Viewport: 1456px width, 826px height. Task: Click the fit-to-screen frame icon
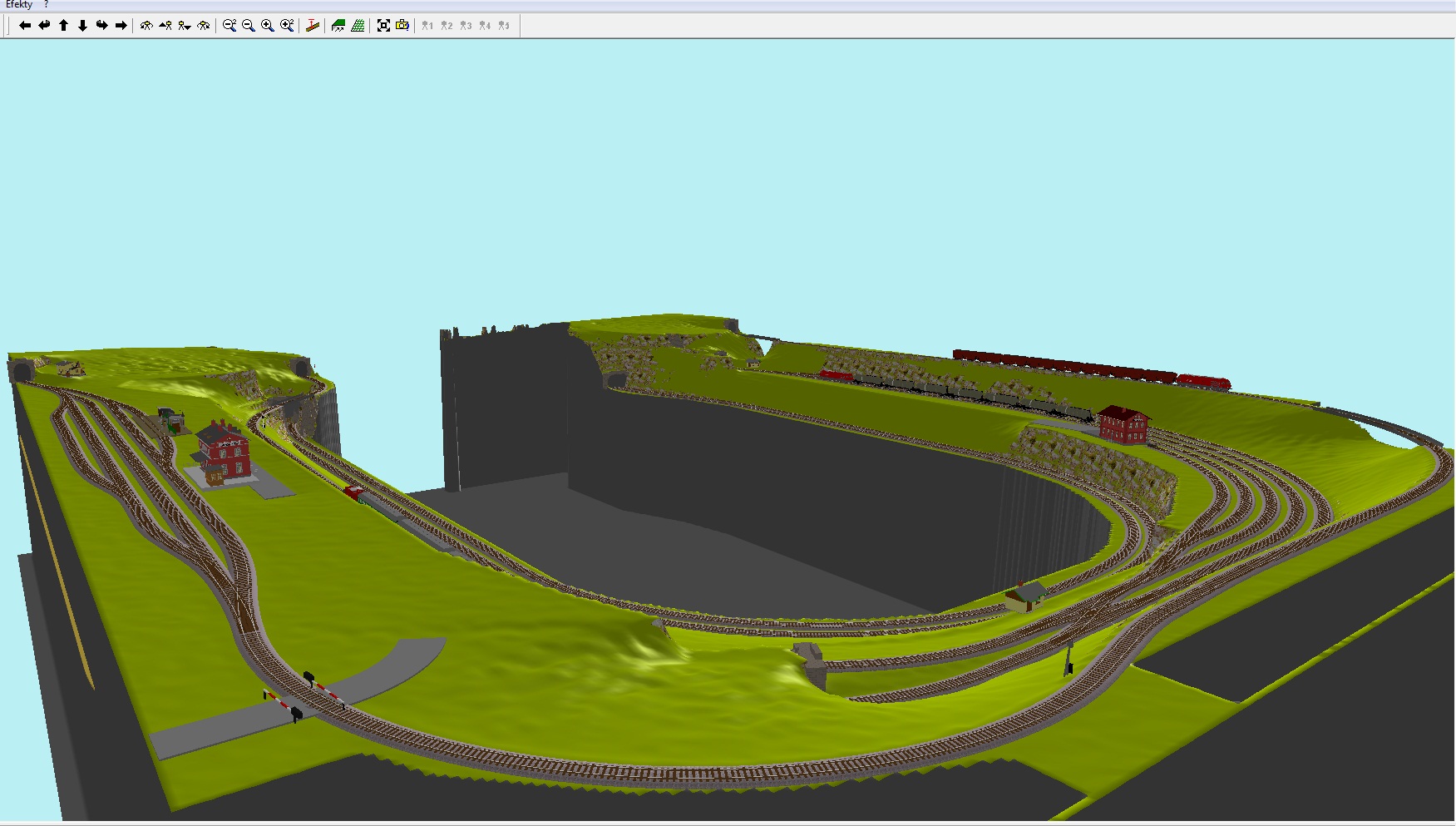tap(383, 26)
